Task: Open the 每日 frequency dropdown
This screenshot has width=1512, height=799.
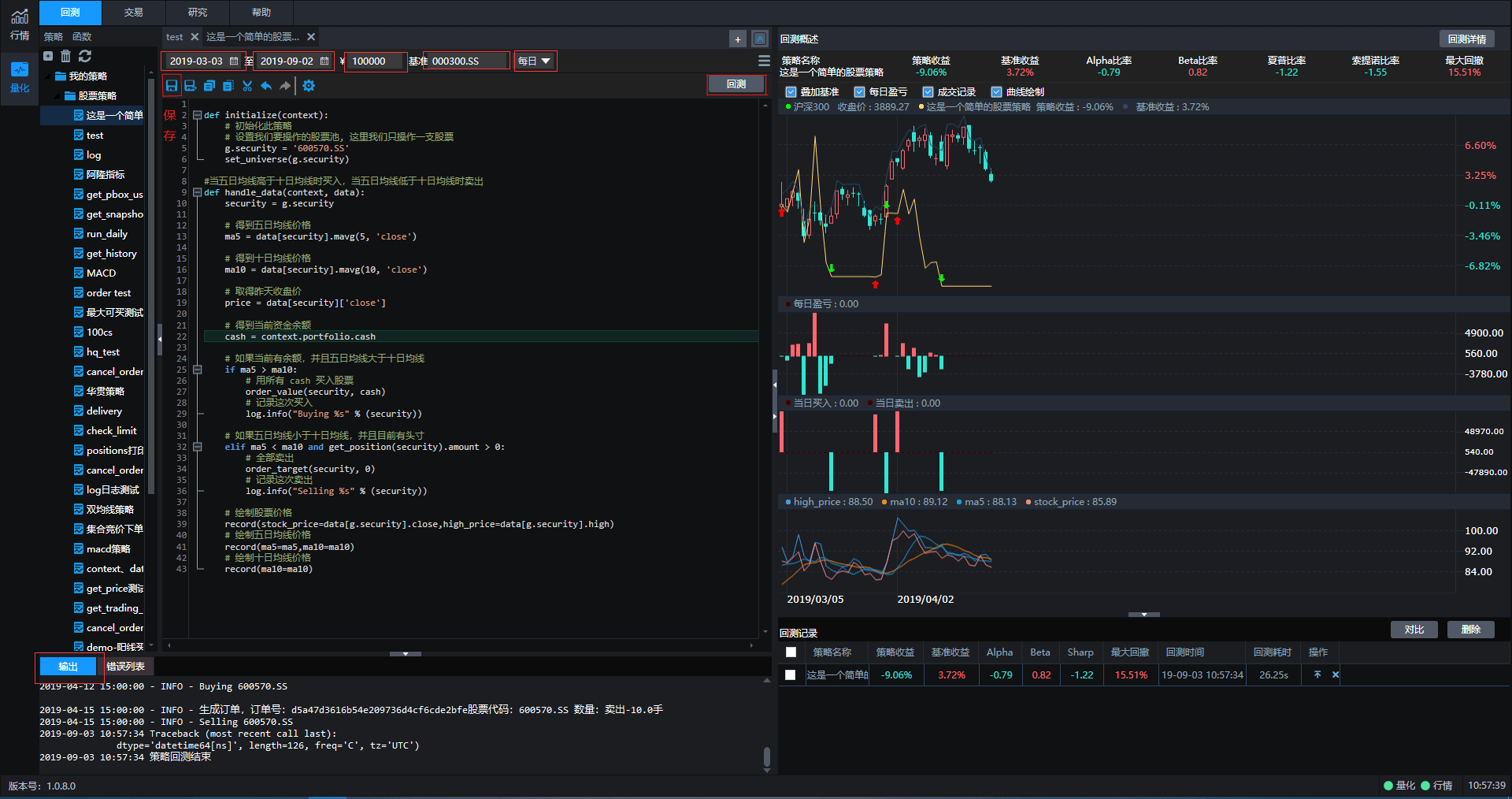Action: (x=535, y=61)
